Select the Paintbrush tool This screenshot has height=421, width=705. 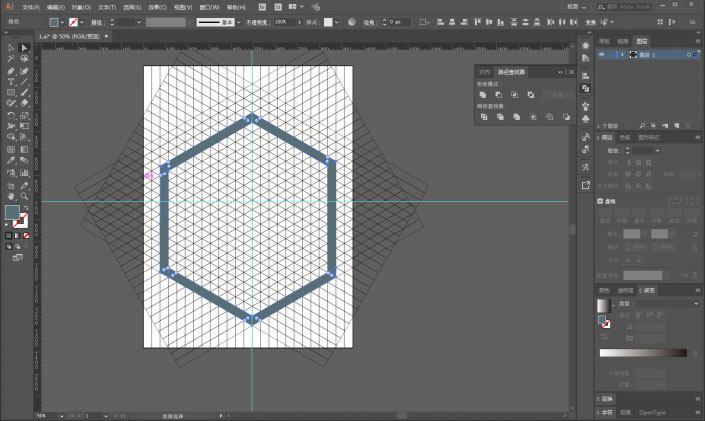tap(24, 93)
